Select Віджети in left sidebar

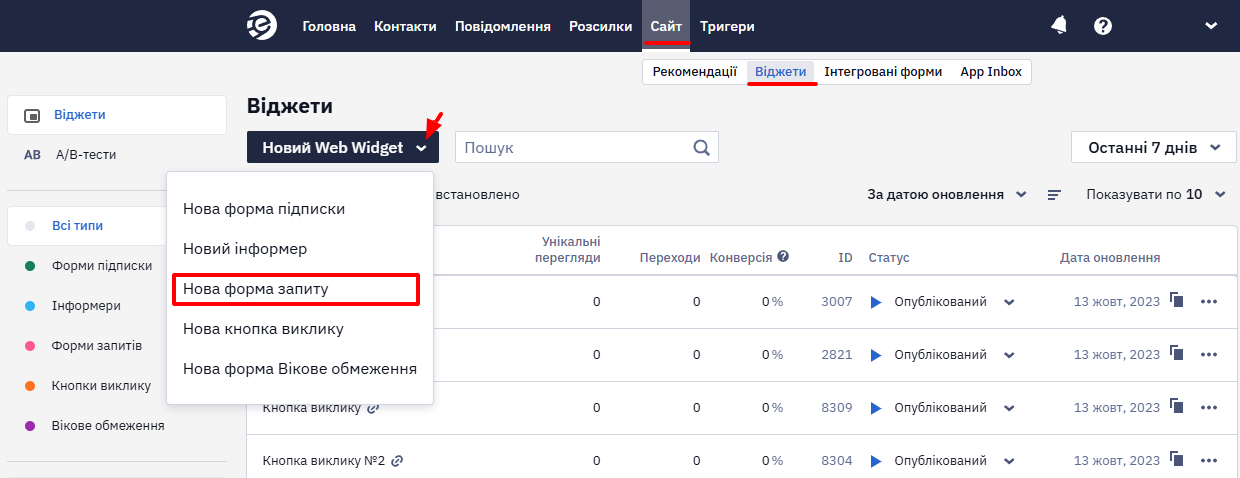pos(117,115)
